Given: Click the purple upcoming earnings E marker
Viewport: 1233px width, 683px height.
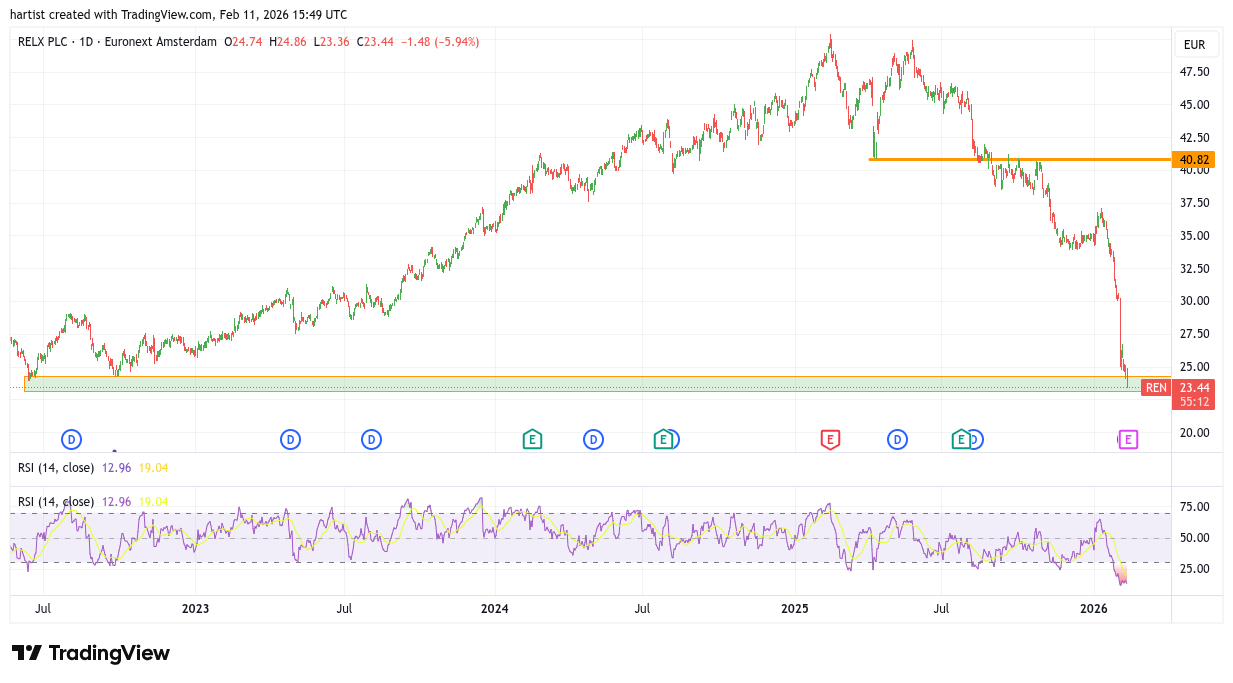Looking at the screenshot, I should [1127, 439].
